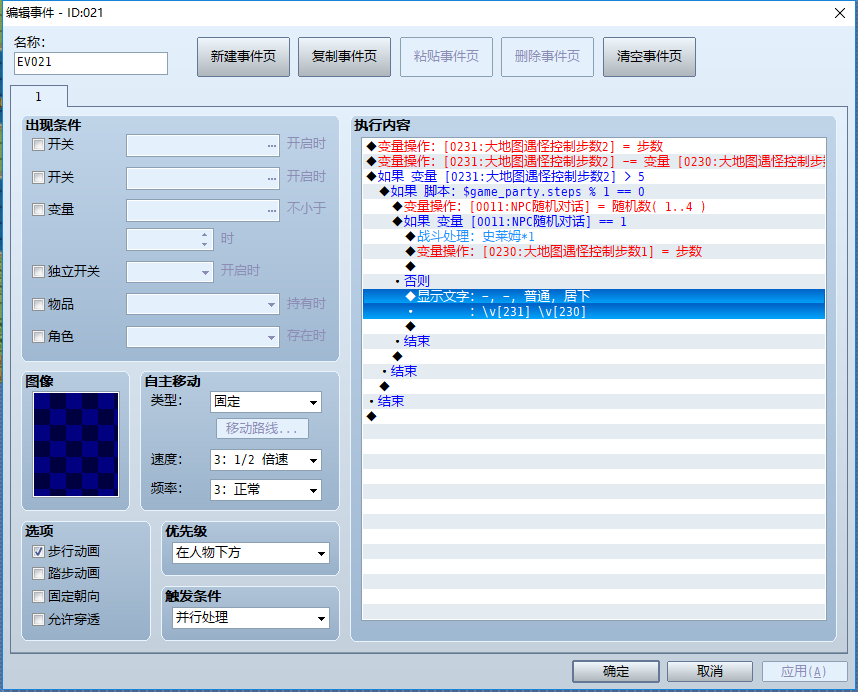Image resolution: width=858 pixels, height=692 pixels.
Task: Enable the 角色 condition checkbox
Action: click(38, 336)
